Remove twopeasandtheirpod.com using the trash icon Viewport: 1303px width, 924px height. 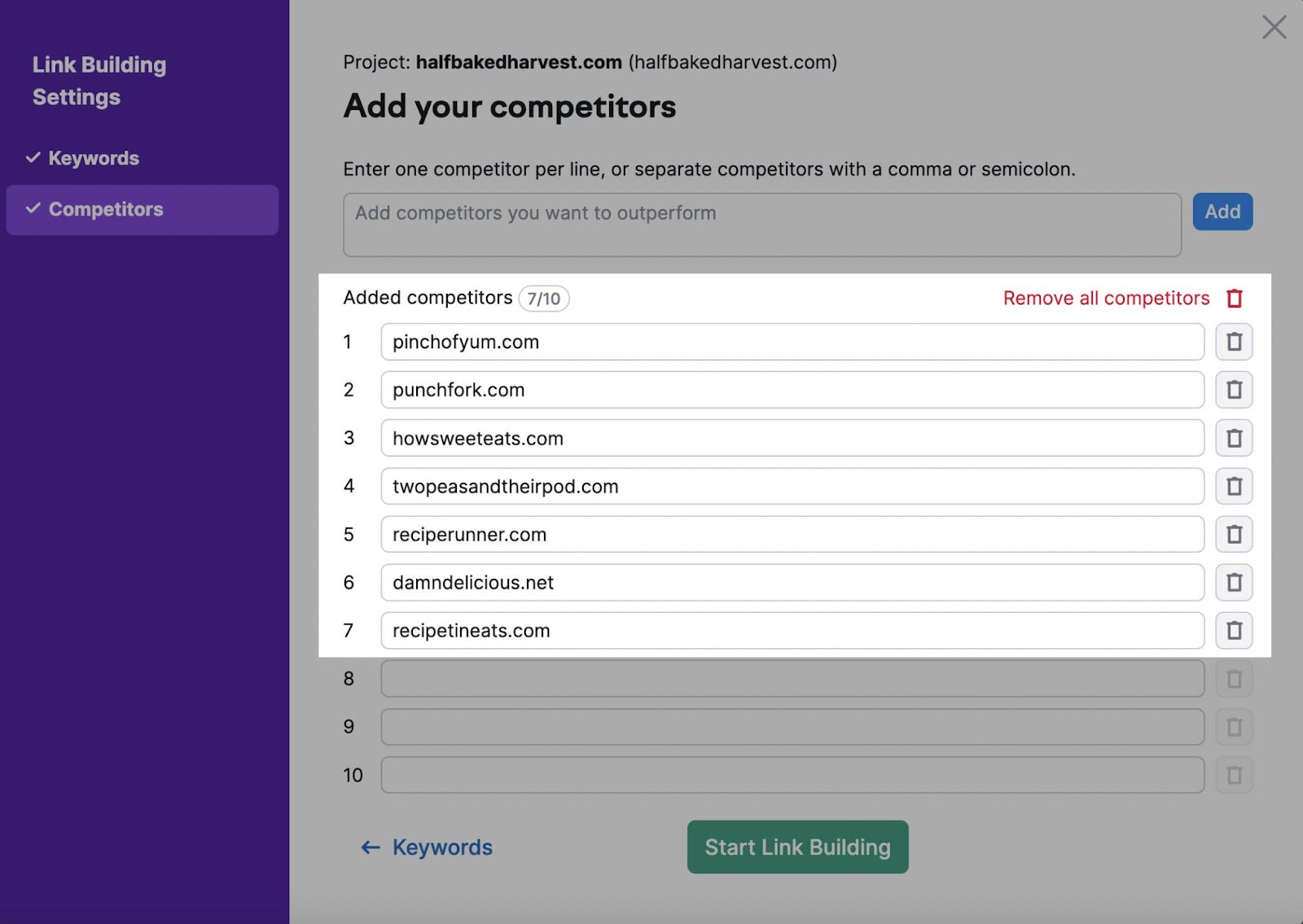1234,486
